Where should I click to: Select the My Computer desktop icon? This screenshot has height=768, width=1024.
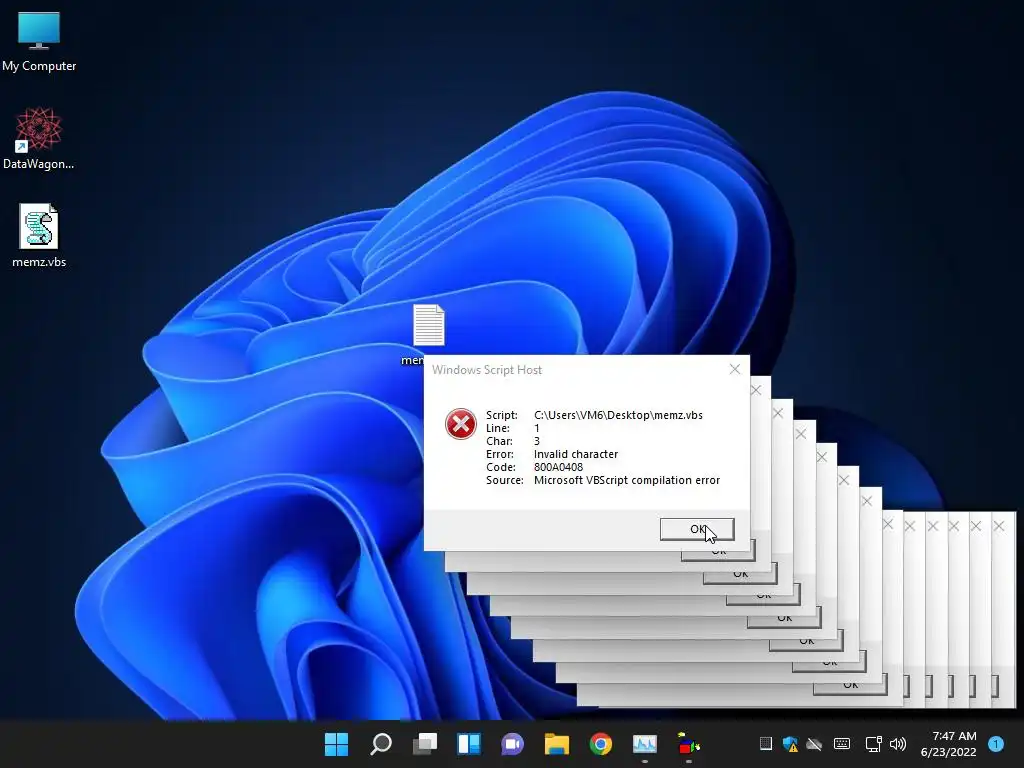pyautogui.click(x=39, y=41)
